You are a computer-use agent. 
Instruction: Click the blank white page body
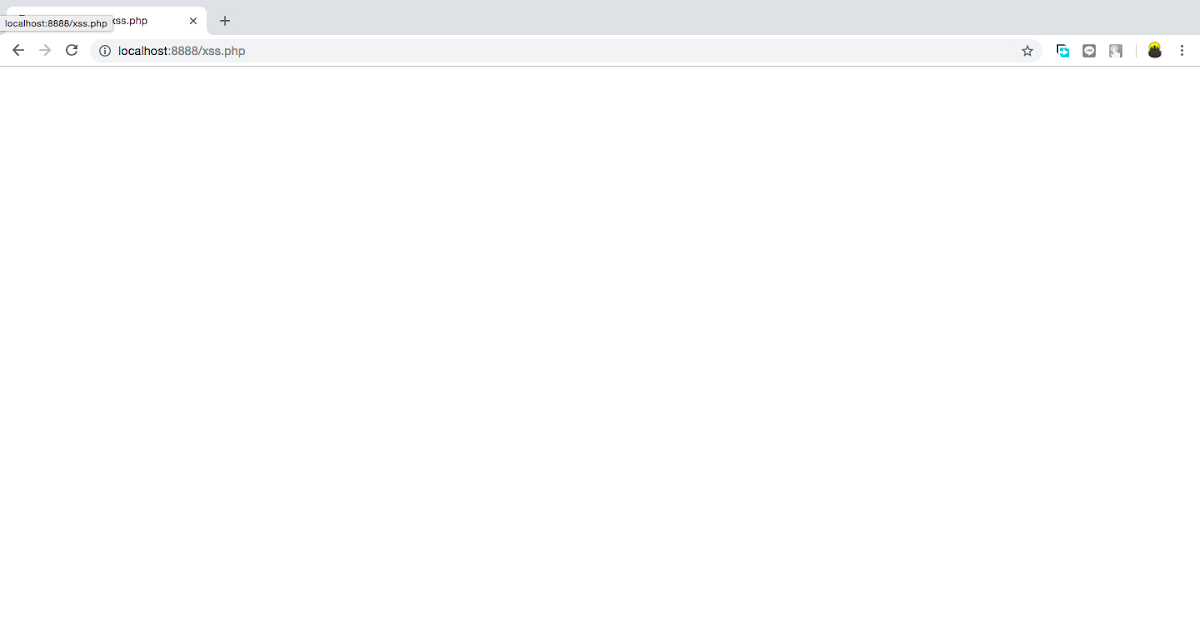[x=600, y=348]
